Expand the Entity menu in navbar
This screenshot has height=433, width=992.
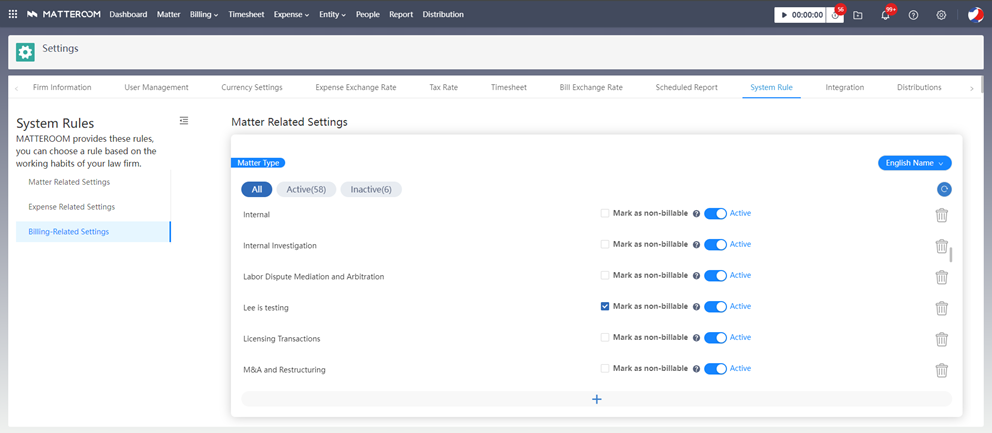tap(332, 15)
